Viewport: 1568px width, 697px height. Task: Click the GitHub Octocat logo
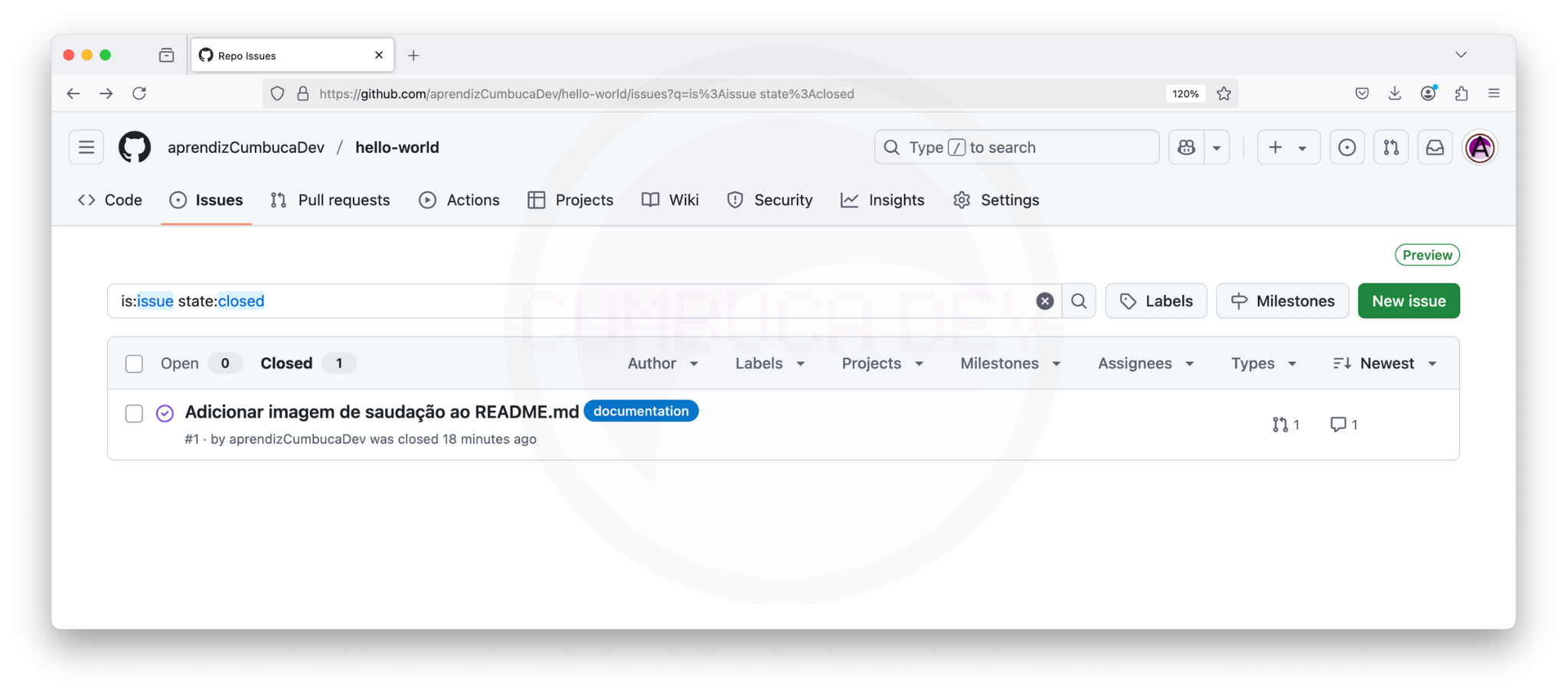coord(135,147)
